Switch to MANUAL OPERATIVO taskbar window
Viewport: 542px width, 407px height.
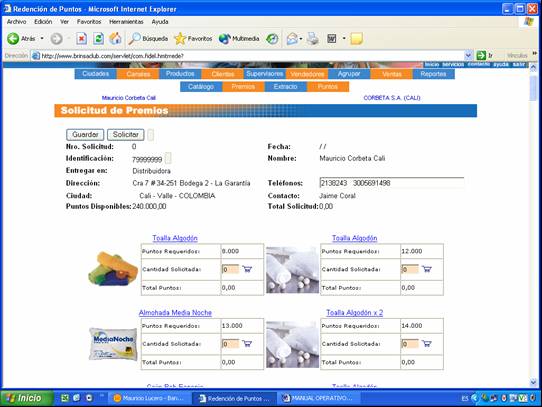(318, 398)
